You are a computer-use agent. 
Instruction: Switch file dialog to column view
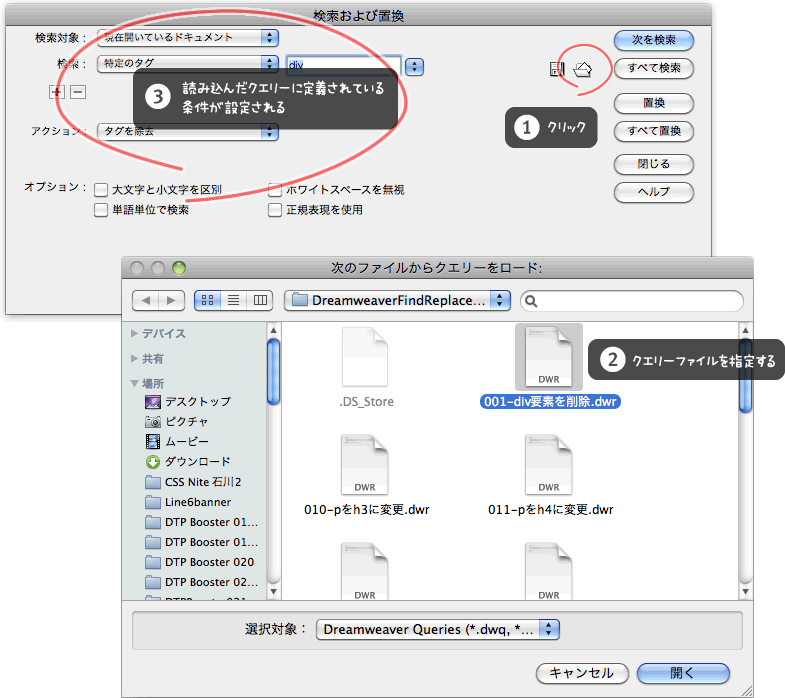260,300
